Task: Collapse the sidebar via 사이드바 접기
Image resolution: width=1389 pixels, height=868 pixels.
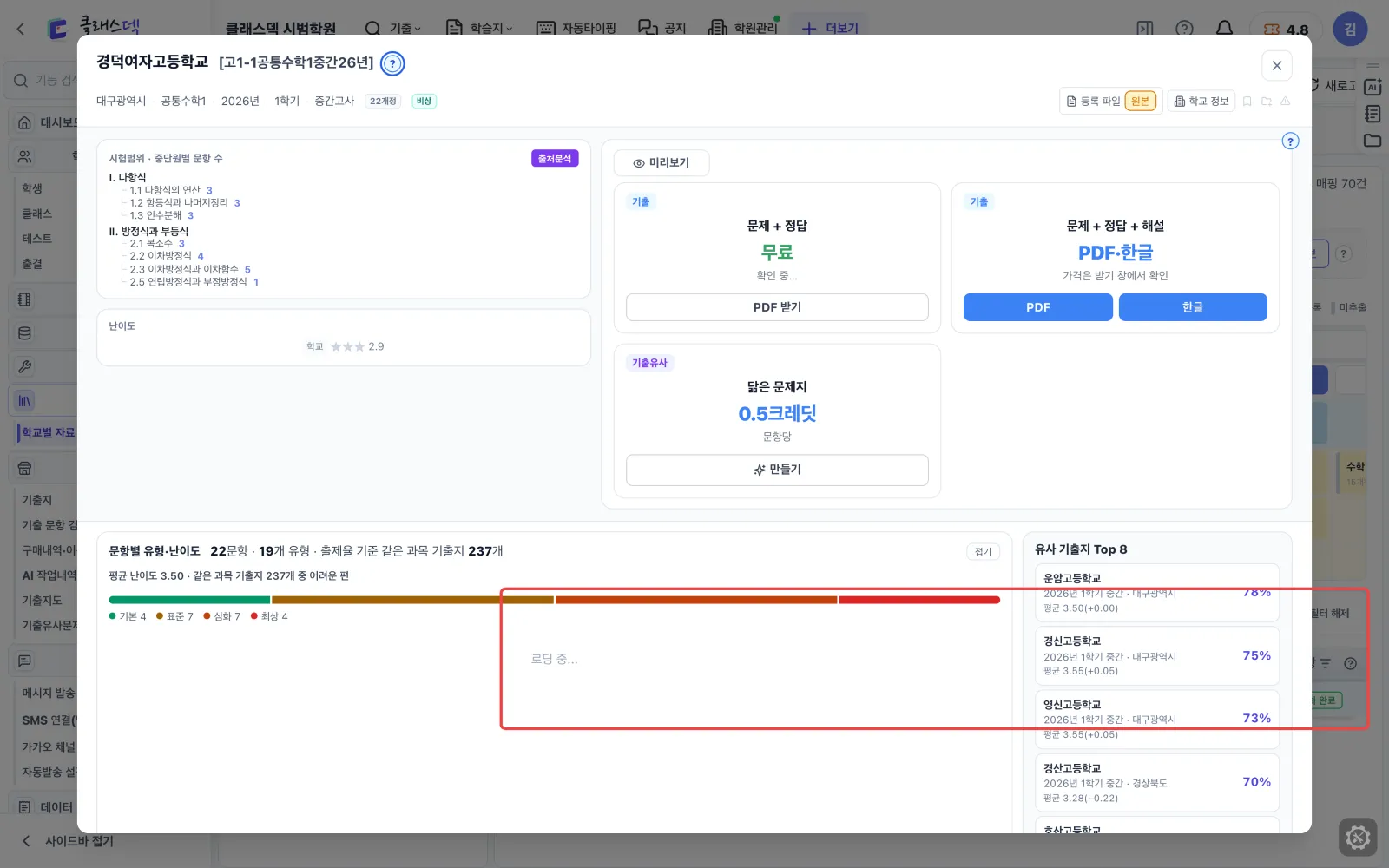Action: [x=68, y=841]
